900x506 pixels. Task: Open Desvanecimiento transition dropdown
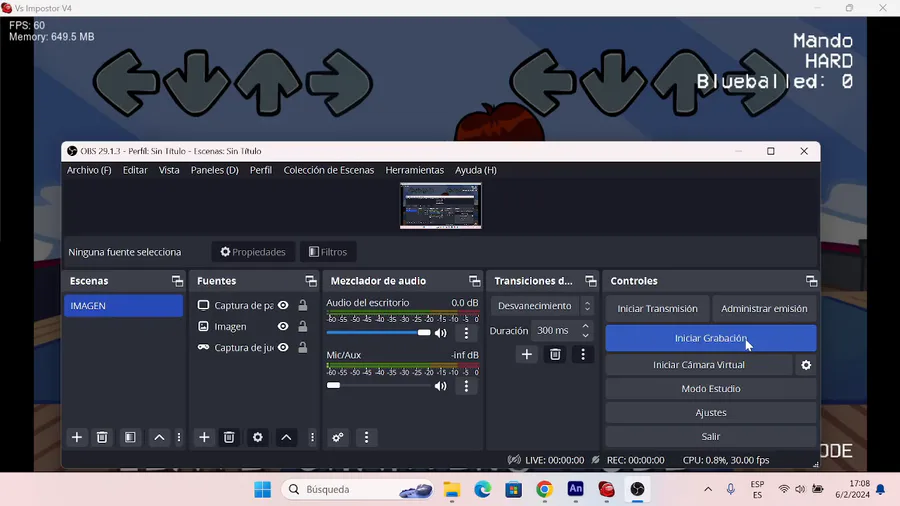tap(542, 306)
